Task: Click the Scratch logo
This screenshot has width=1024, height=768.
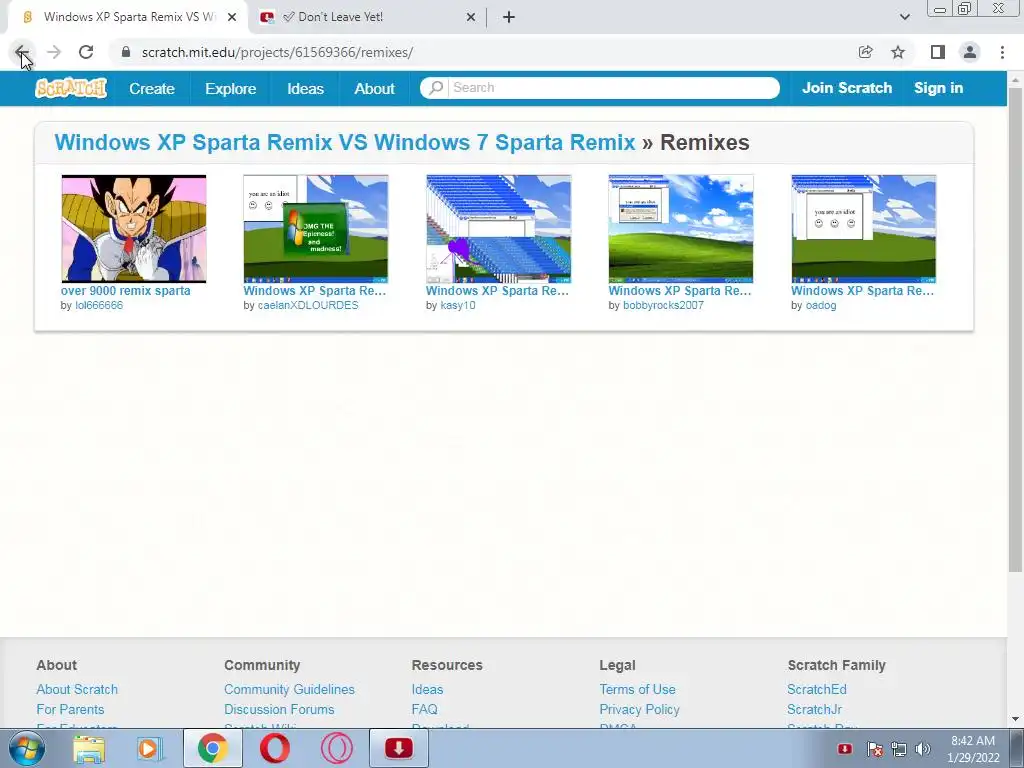Action: point(71,88)
